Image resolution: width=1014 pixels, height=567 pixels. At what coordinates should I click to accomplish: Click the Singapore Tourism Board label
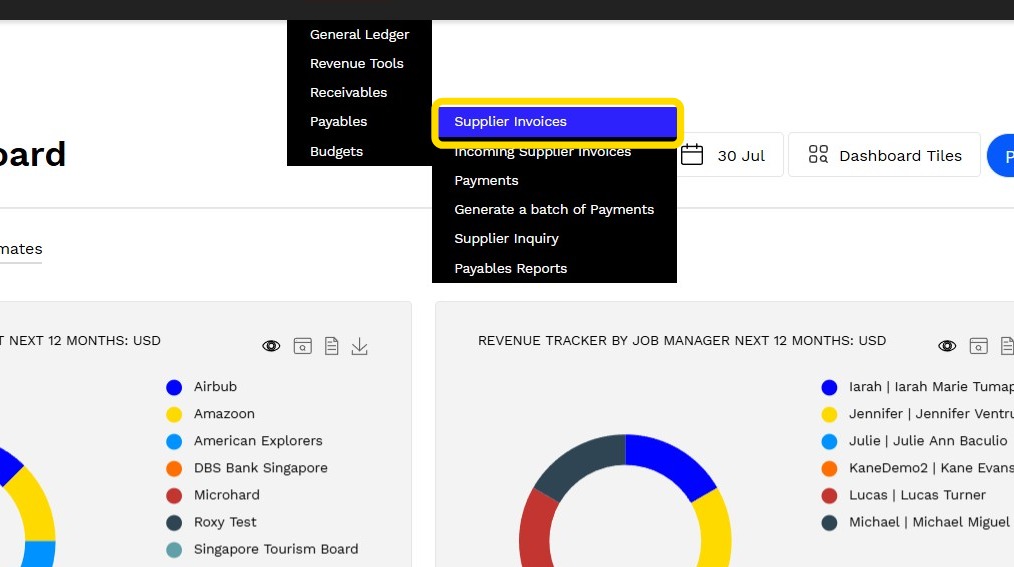pos(276,550)
